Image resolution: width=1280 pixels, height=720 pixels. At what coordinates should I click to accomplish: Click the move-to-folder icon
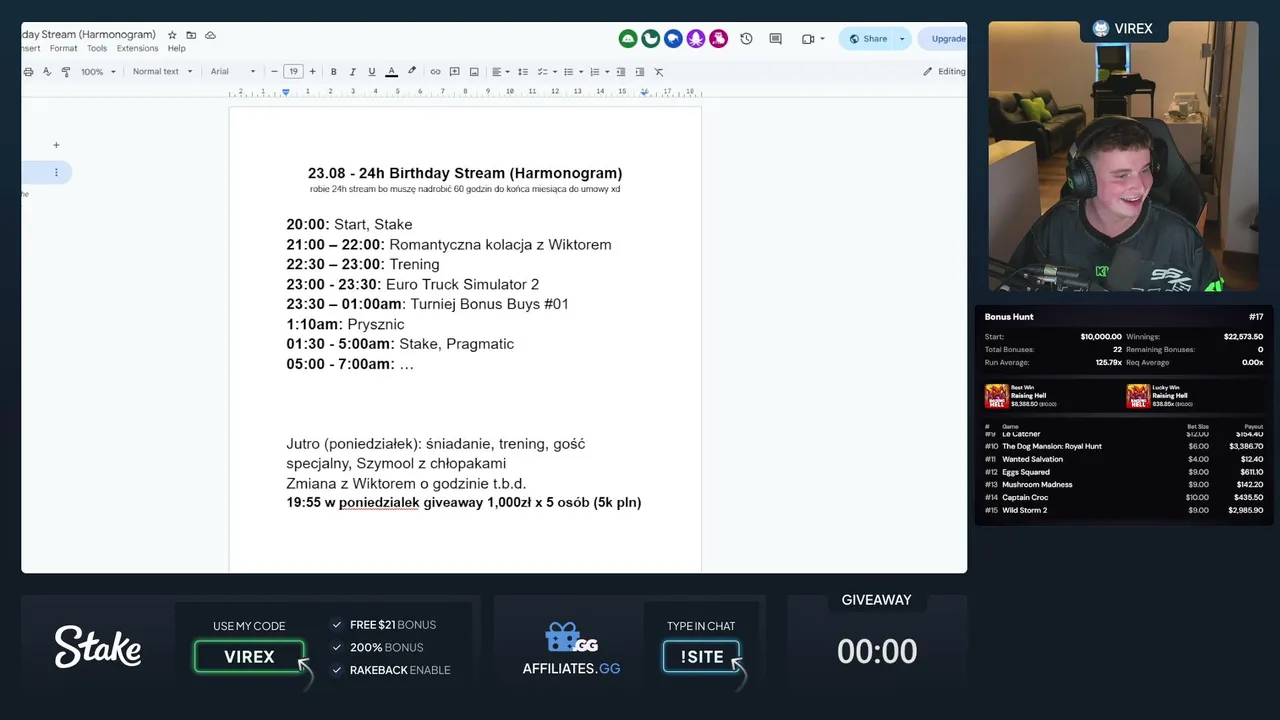[x=191, y=35]
